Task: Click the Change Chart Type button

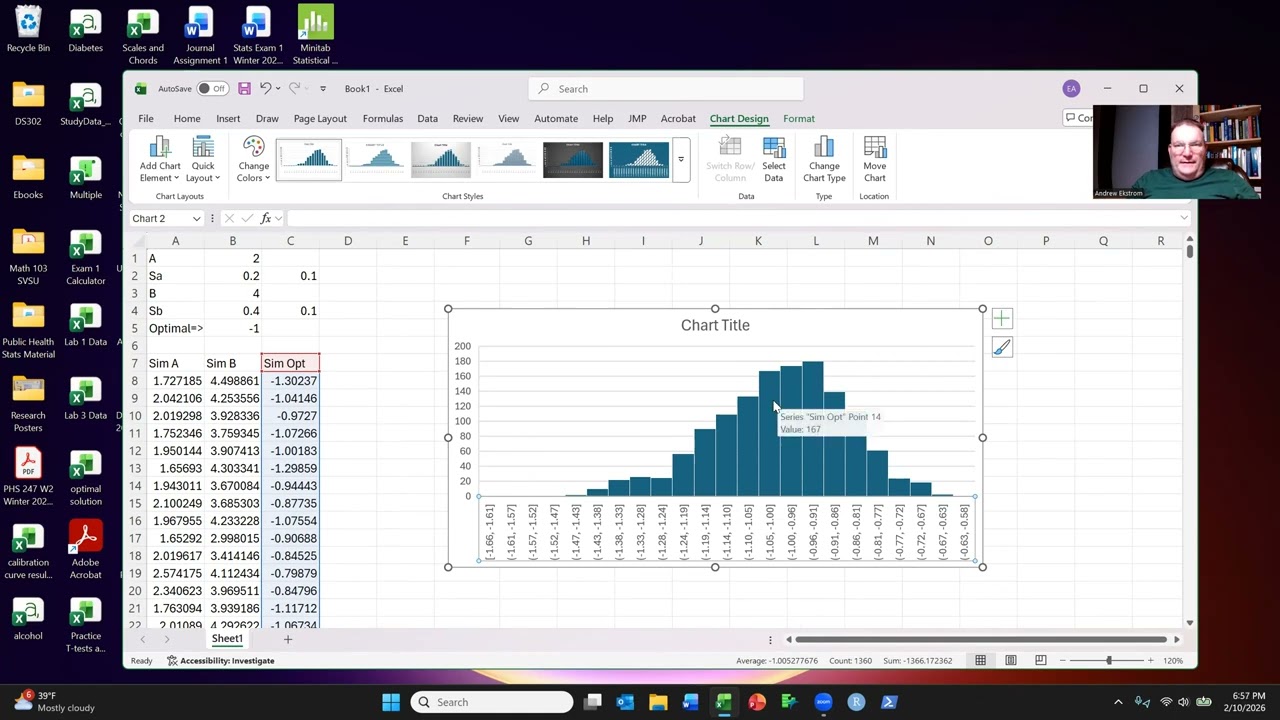Action: pyautogui.click(x=824, y=160)
